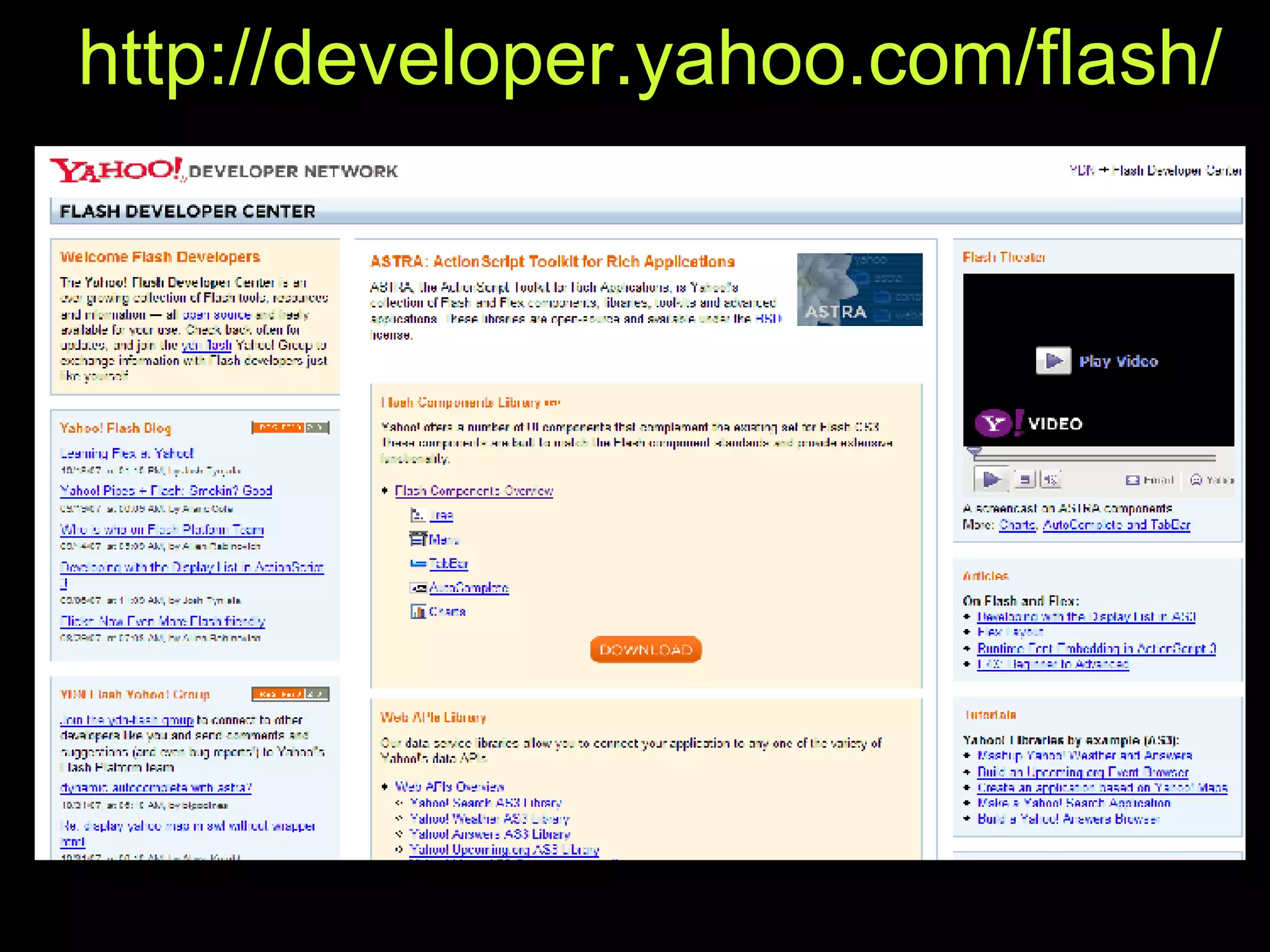
Task: Open the TabBar component link
Action: (448, 563)
